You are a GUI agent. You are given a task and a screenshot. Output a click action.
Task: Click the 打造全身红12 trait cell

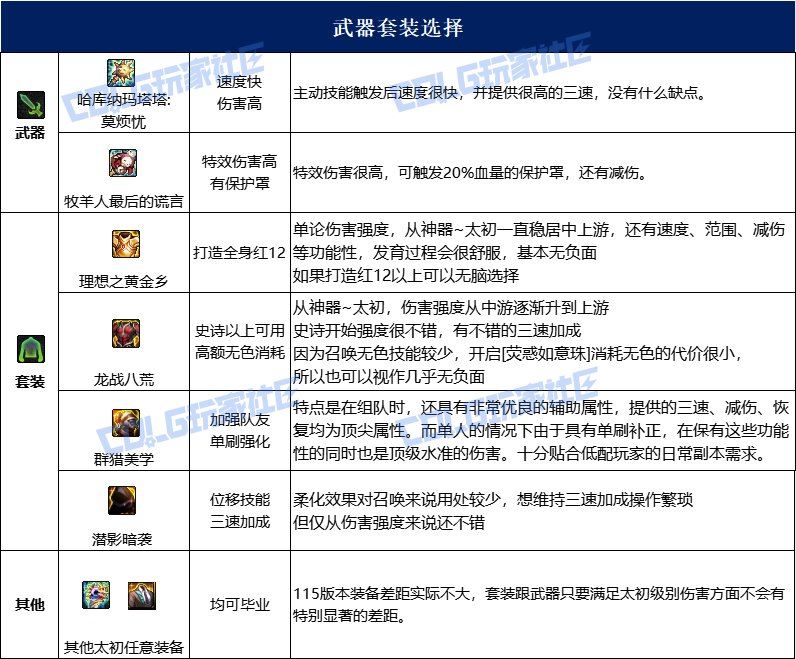pos(240,252)
